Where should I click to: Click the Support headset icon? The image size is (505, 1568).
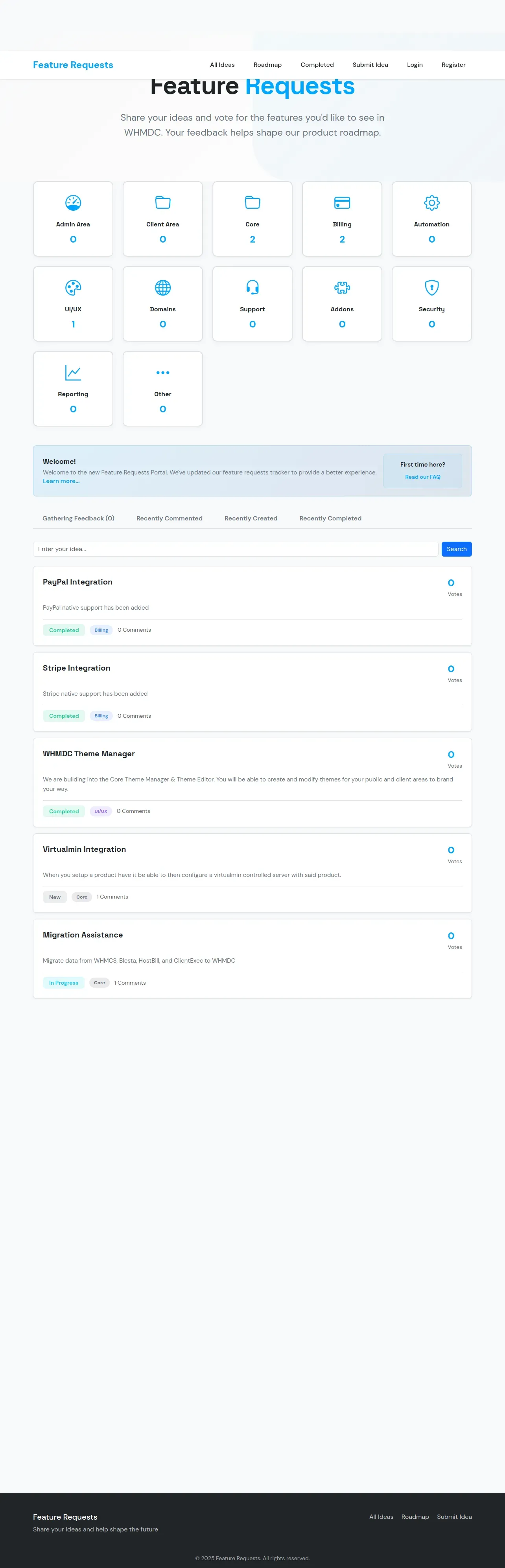[252, 287]
